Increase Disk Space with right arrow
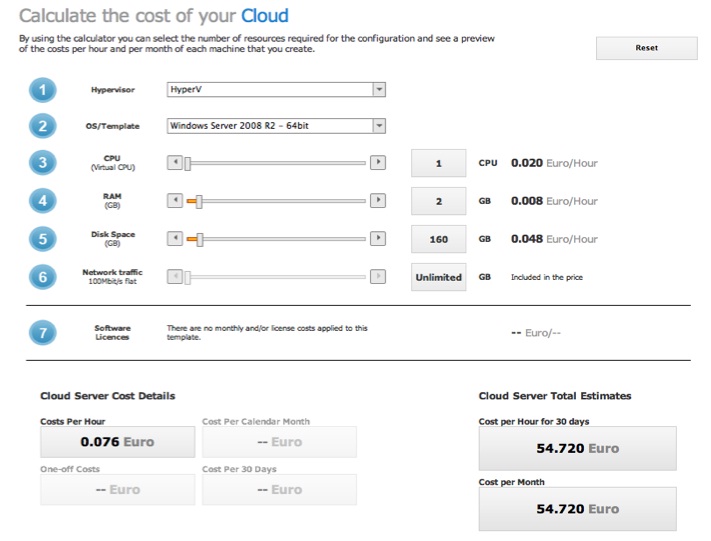 (x=378, y=239)
